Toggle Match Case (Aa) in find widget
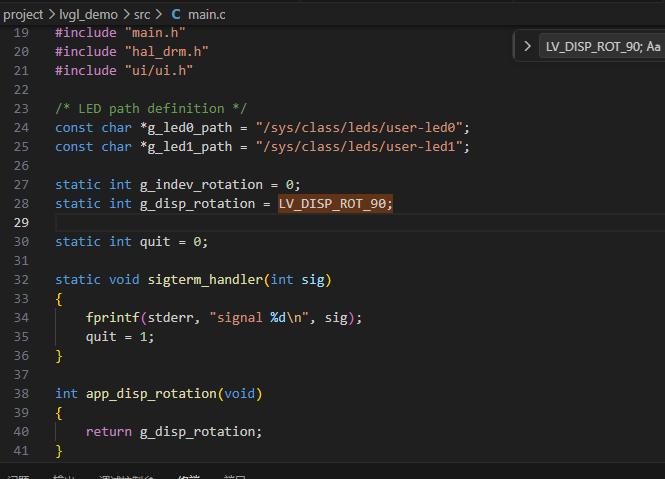The width and height of the screenshot is (665, 479). pyautogui.click(x=653, y=46)
